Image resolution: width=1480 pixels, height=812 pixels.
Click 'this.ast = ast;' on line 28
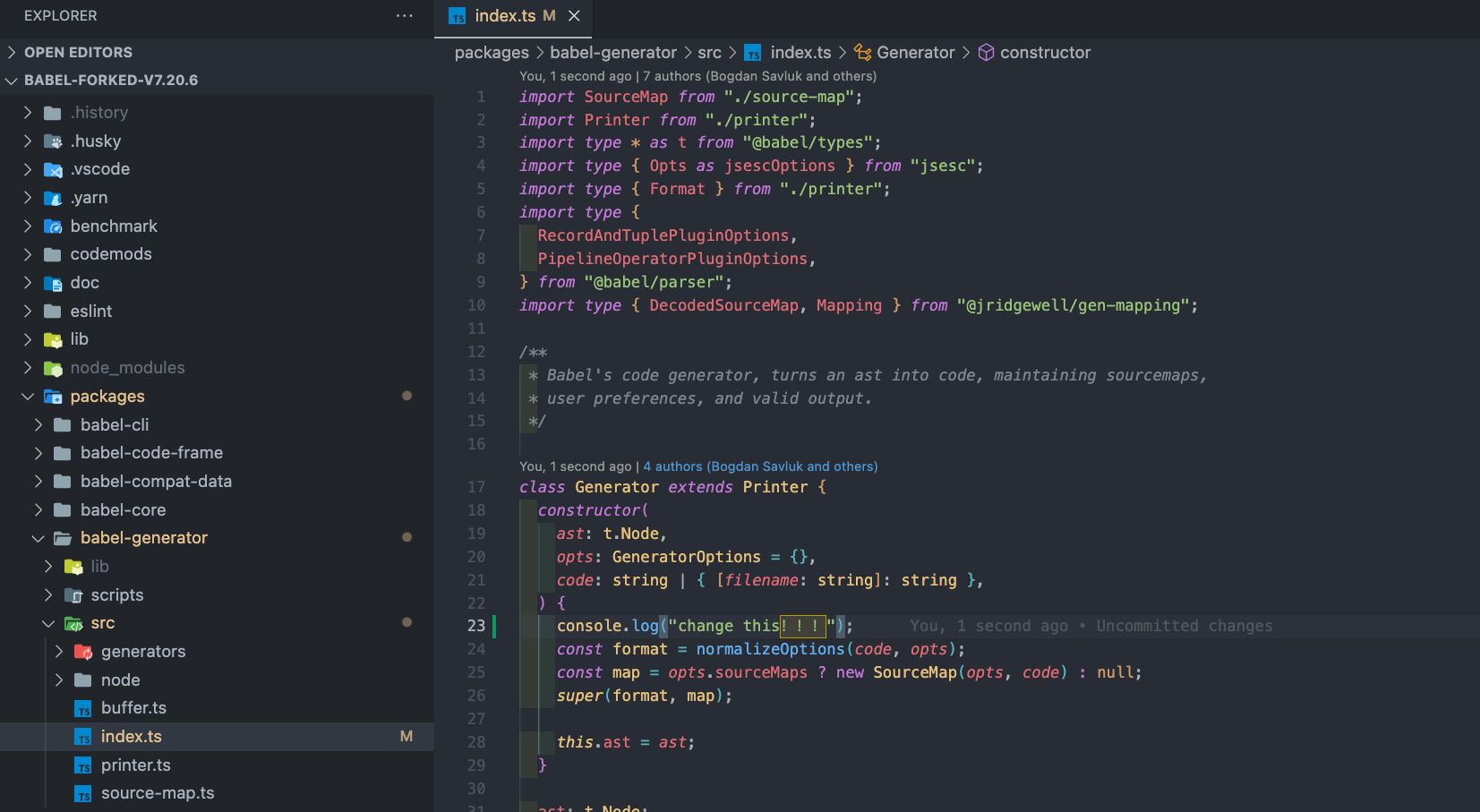click(626, 742)
